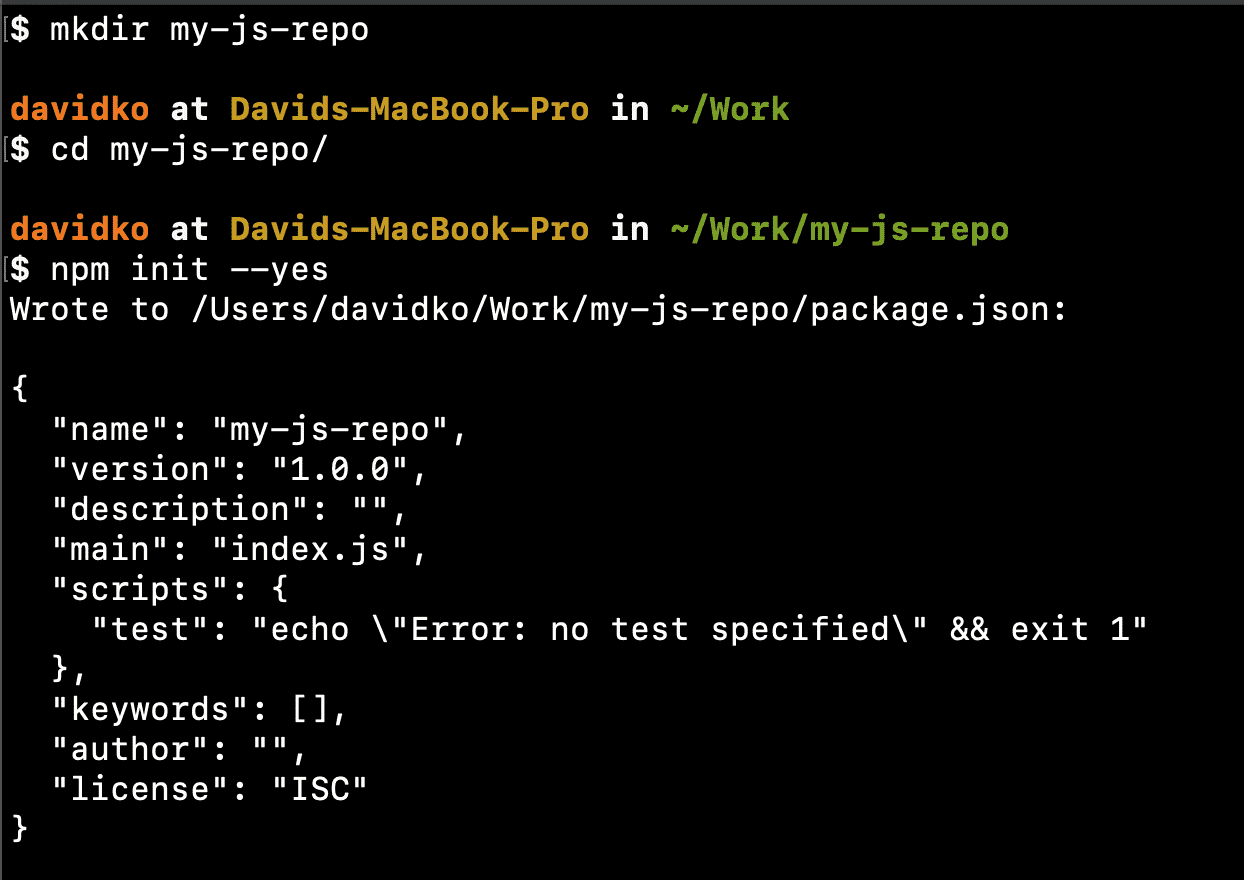Click the opening curly brace of JSON
The width and height of the screenshot is (1244, 880).
pyautogui.click(x=19, y=390)
